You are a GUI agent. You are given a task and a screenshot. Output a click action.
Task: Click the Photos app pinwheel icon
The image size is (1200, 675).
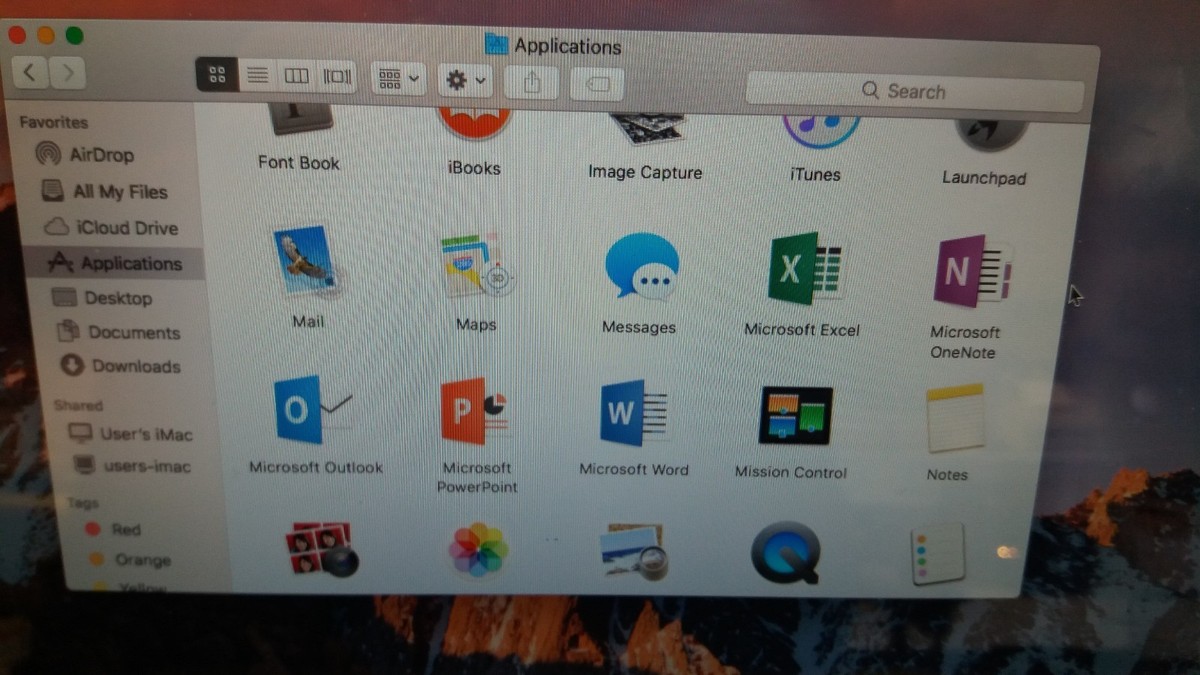[x=478, y=549]
